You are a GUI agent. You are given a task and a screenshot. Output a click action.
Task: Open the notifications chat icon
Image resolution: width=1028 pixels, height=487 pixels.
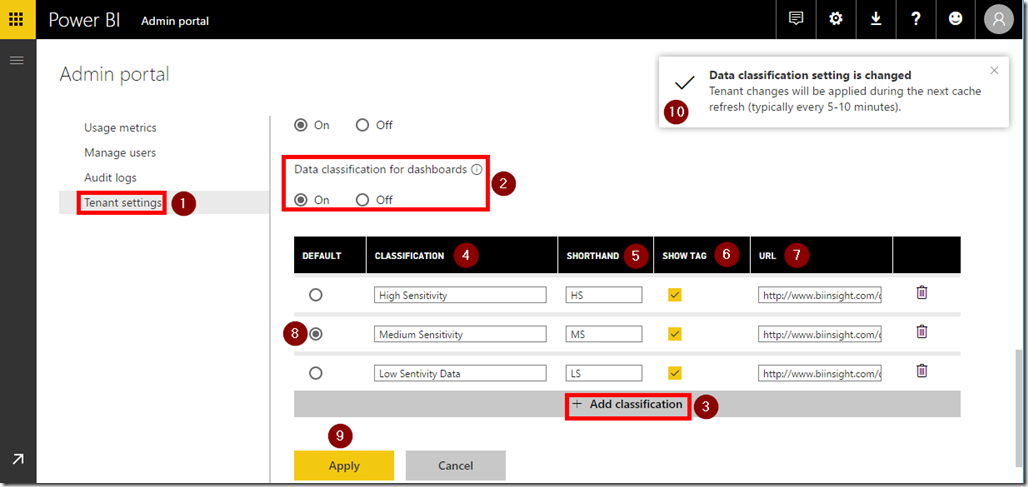(796, 19)
